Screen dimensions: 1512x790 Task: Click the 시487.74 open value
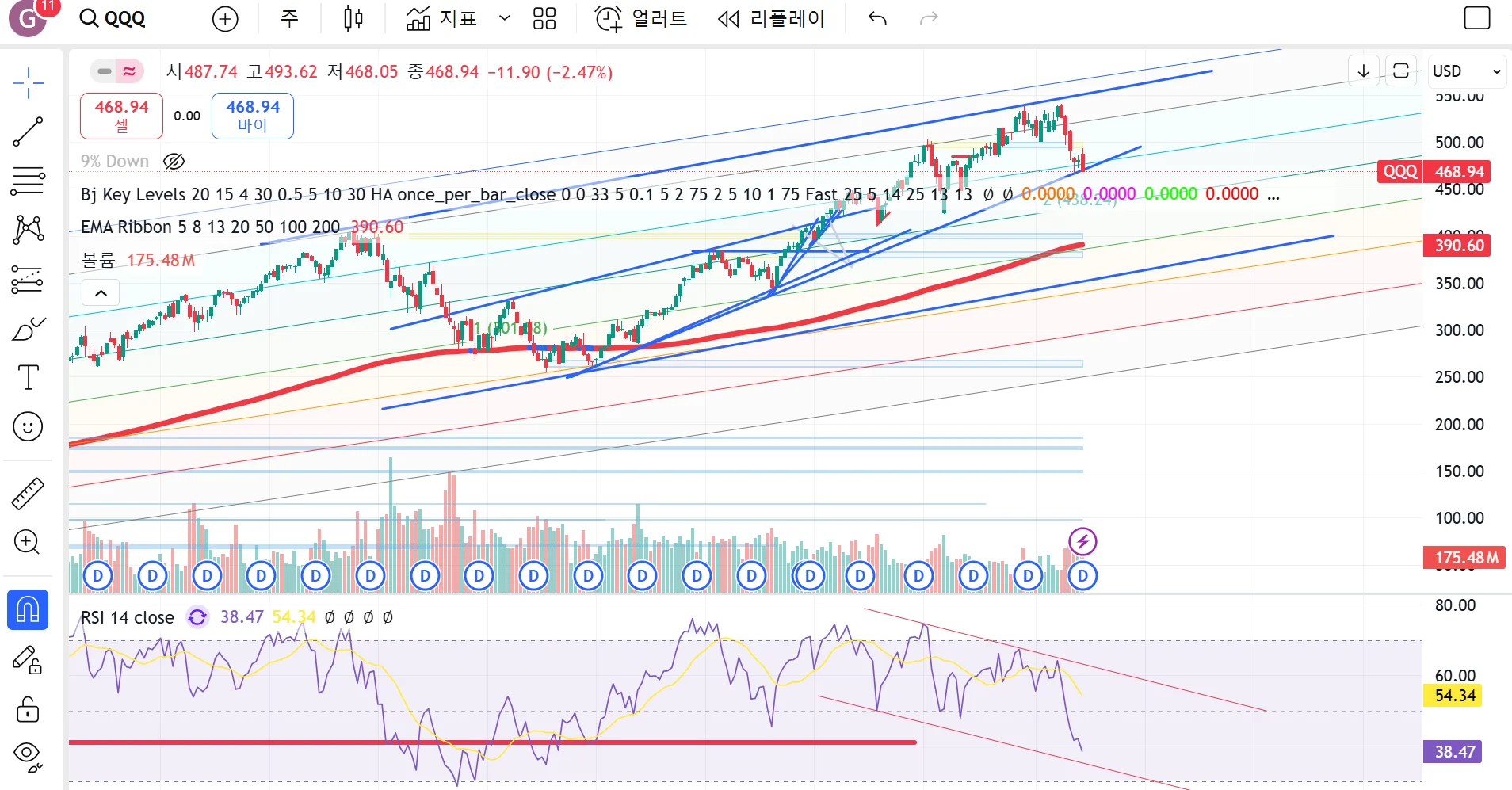tap(202, 72)
